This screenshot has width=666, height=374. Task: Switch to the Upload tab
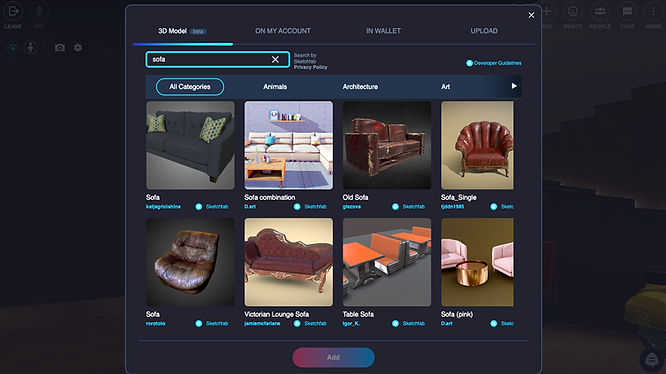(484, 31)
